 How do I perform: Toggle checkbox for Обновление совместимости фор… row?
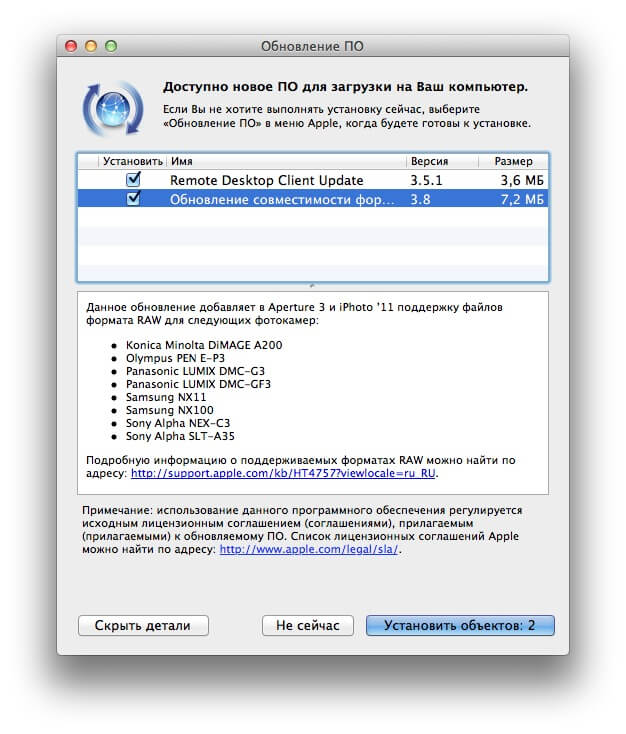click(133, 199)
